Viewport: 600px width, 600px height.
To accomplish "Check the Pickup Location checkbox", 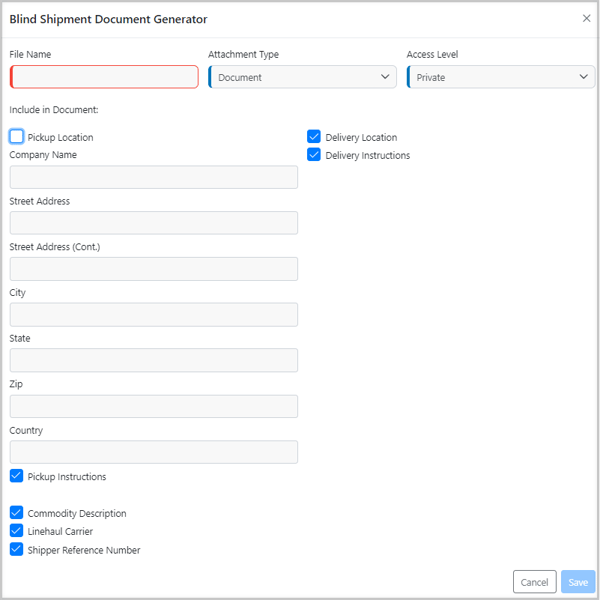I will (x=16, y=137).
